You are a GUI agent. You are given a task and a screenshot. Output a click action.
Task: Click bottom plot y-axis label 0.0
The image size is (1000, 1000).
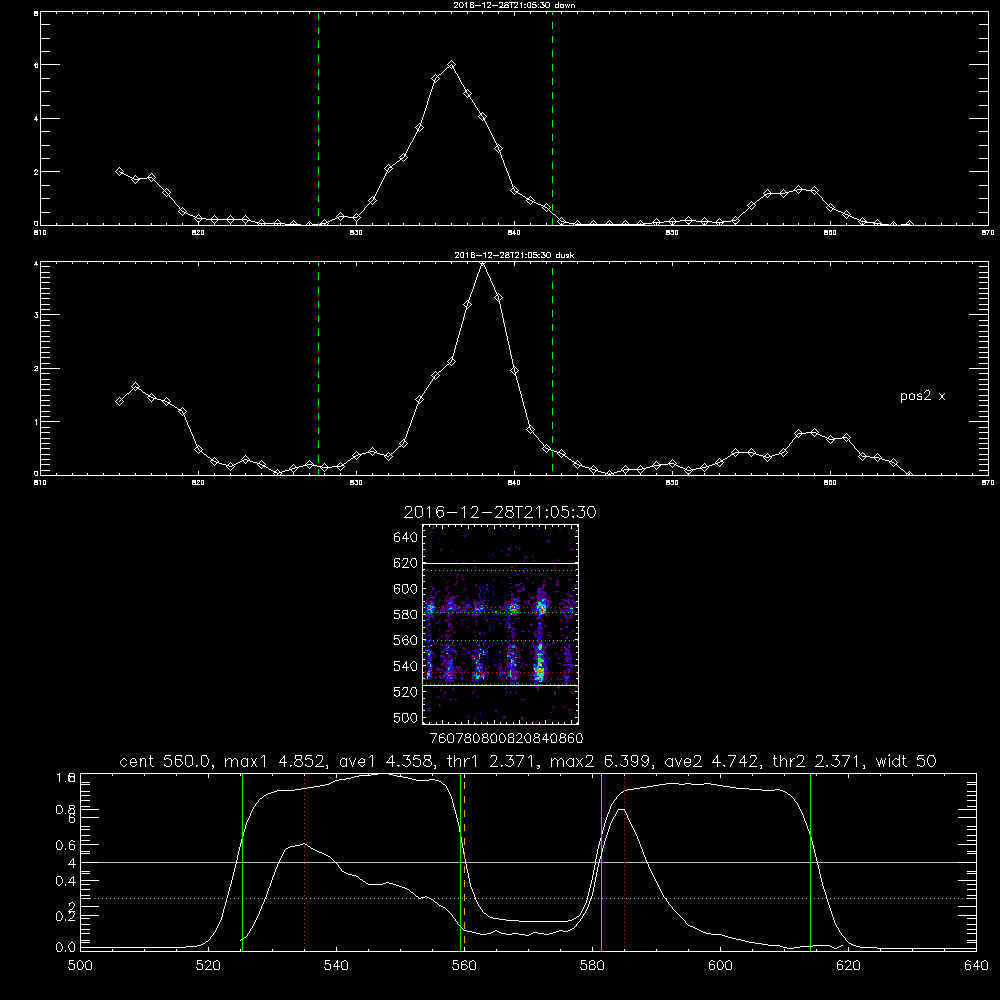pyautogui.click(x=66, y=948)
